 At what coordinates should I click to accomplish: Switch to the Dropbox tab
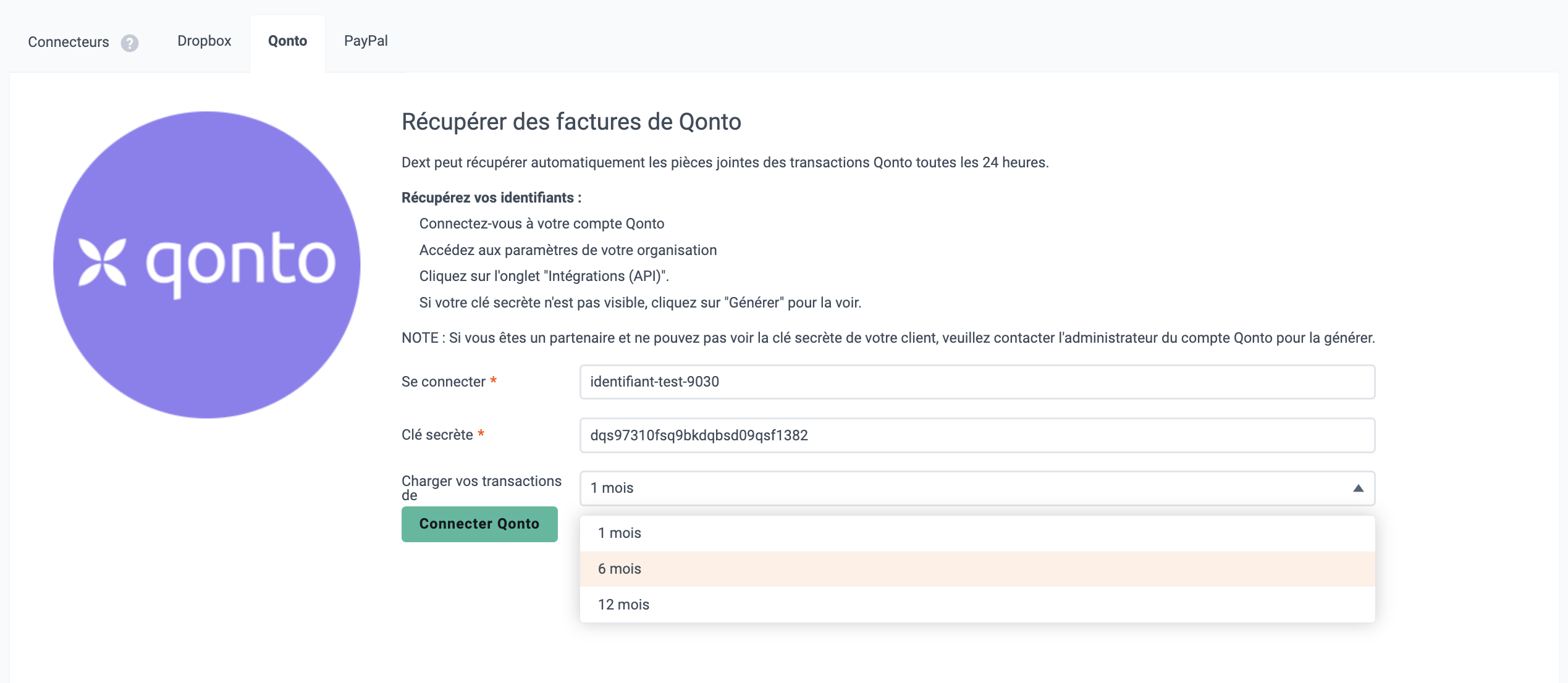click(204, 41)
